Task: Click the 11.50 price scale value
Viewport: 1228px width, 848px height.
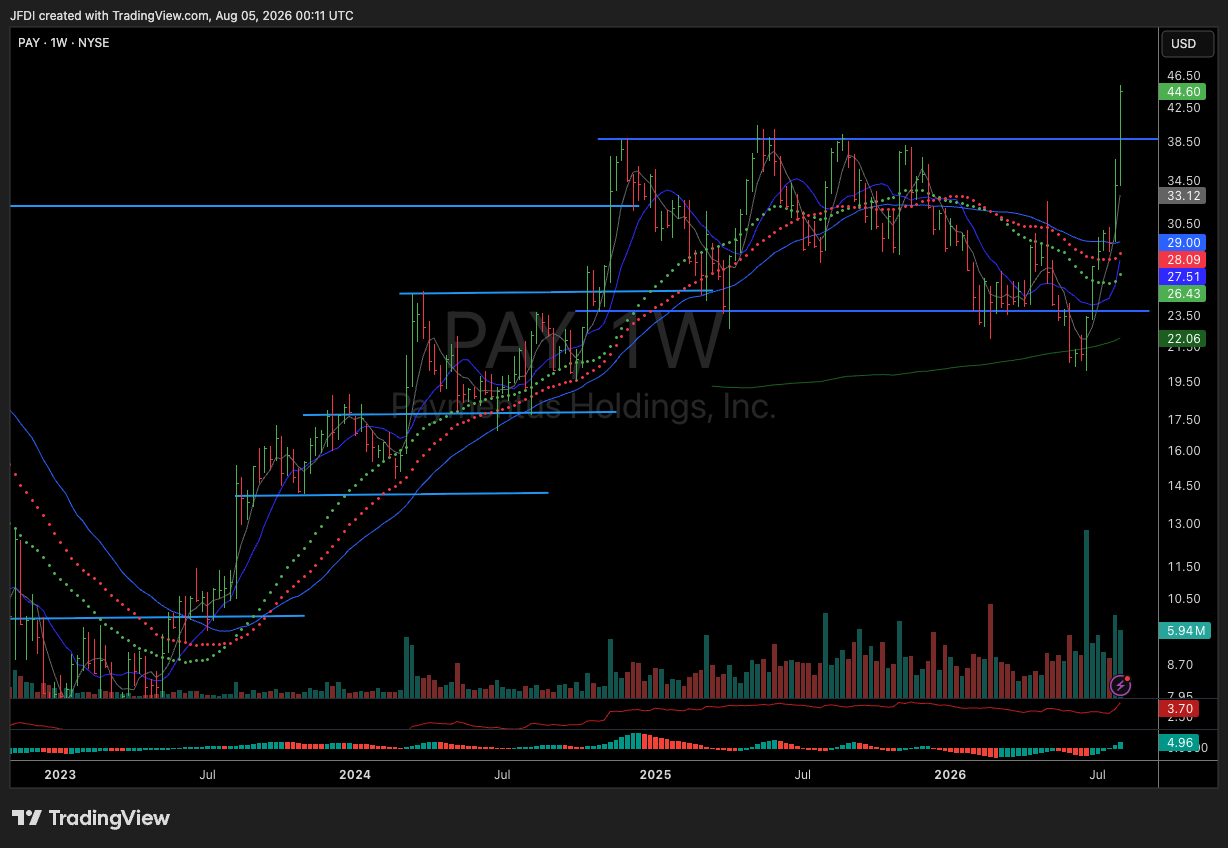Action: [1183, 566]
